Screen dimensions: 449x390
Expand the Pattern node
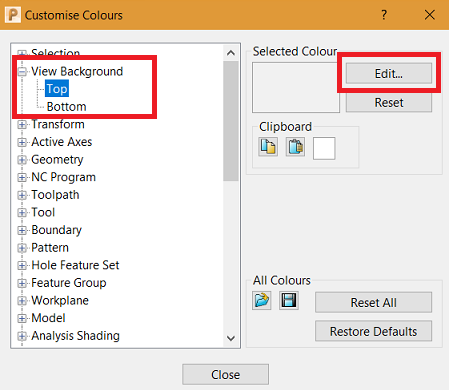22,248
